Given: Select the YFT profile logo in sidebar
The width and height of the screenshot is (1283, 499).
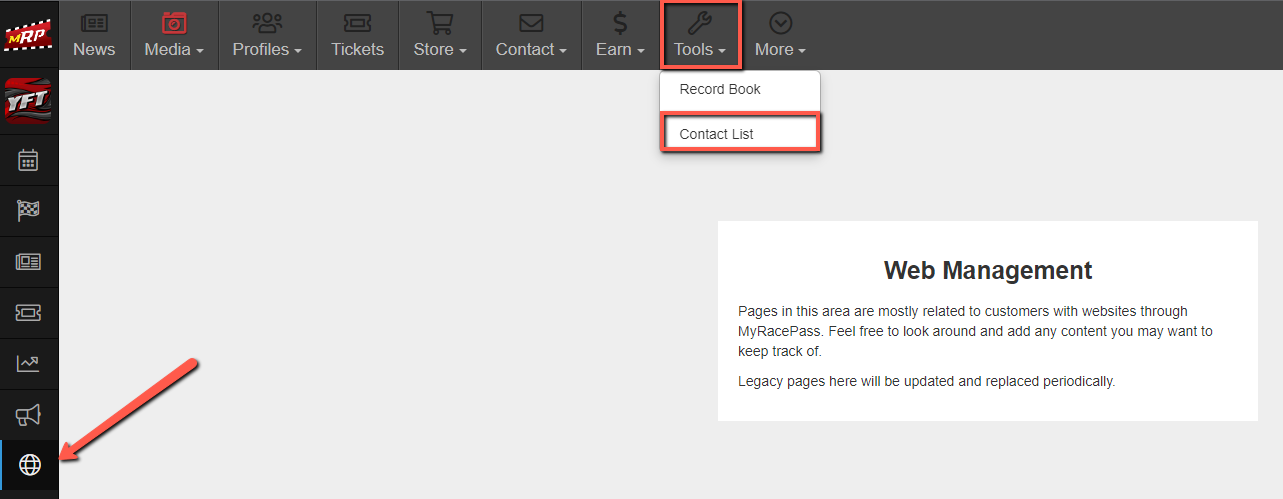Looking at the screenshot, I should click(28, 101).
